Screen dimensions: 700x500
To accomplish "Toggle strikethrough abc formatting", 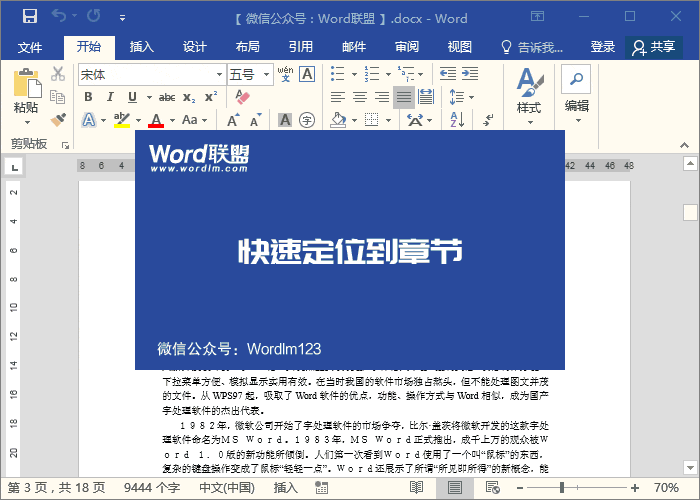I will [x=167, y=97].
